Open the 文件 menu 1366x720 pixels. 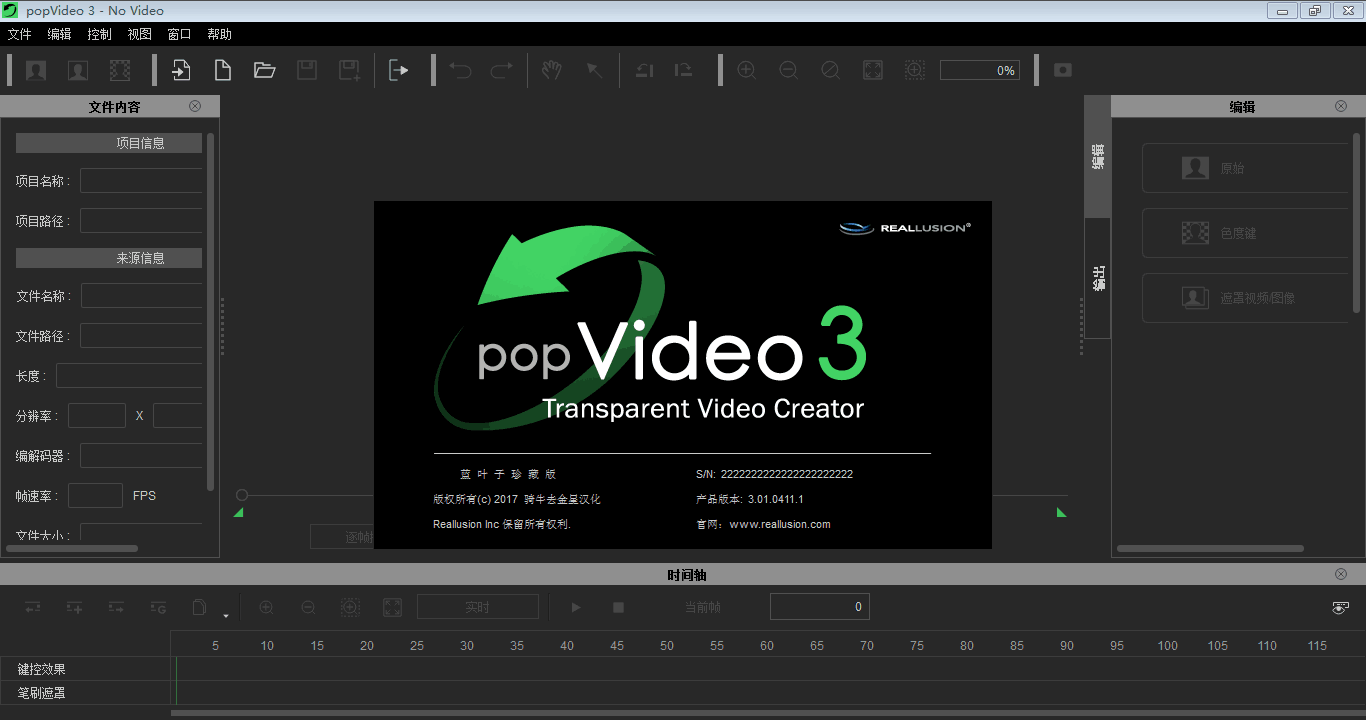20,34
